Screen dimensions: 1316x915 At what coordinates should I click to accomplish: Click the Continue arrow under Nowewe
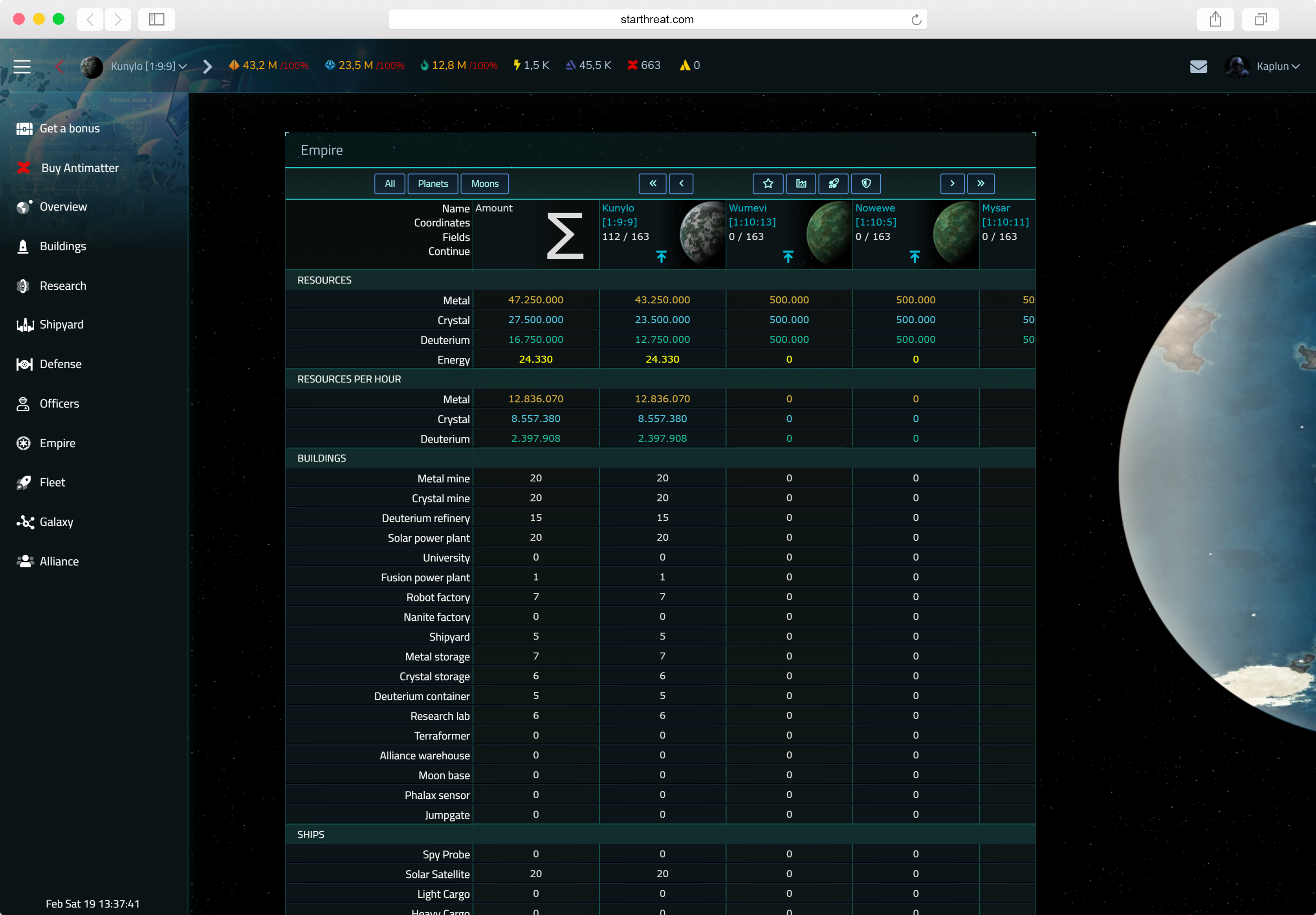[x=915, y=256]
